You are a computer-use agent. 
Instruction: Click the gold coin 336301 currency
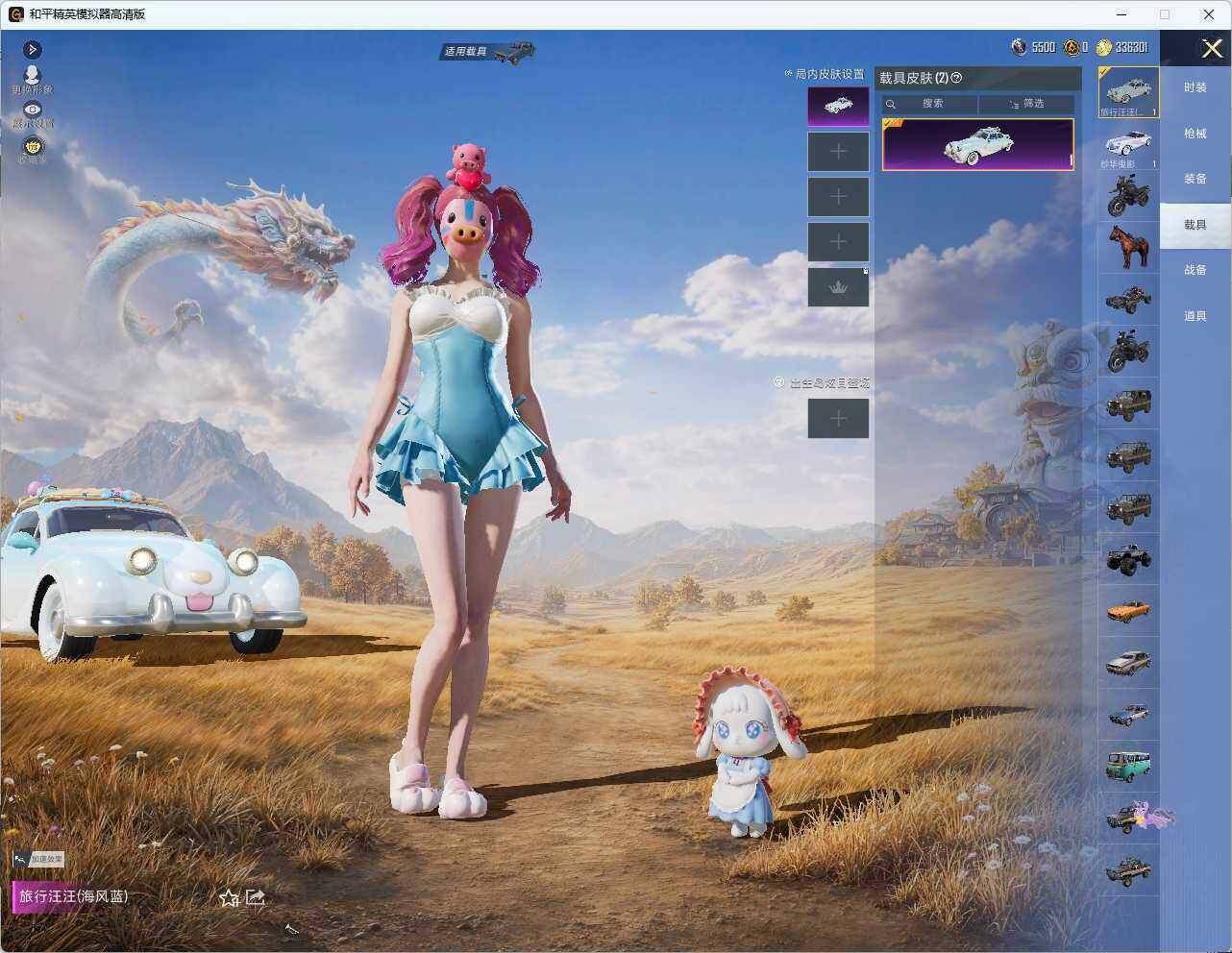pos(1121,47)
